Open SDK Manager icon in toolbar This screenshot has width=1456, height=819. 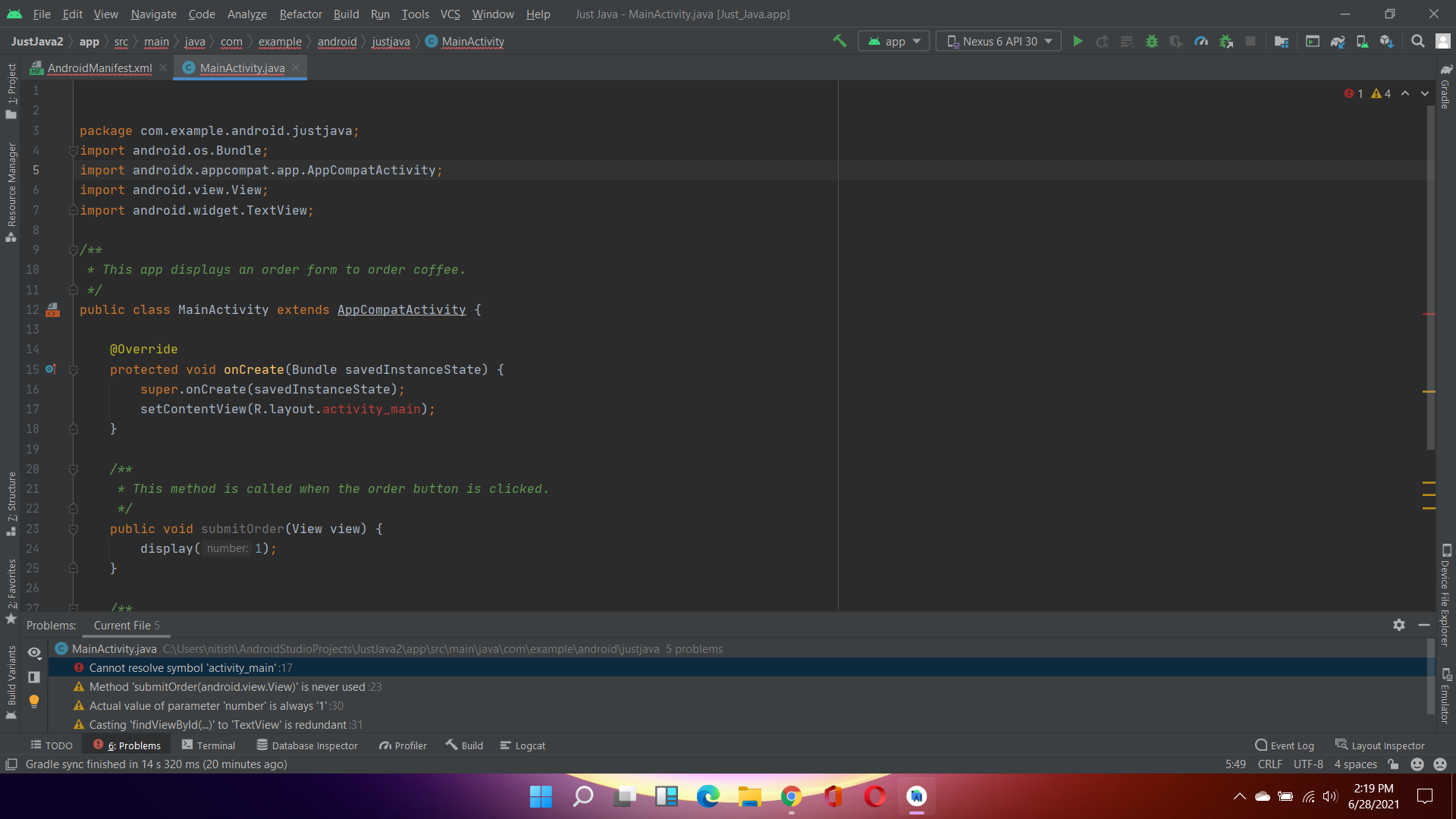click(1387, 42)
